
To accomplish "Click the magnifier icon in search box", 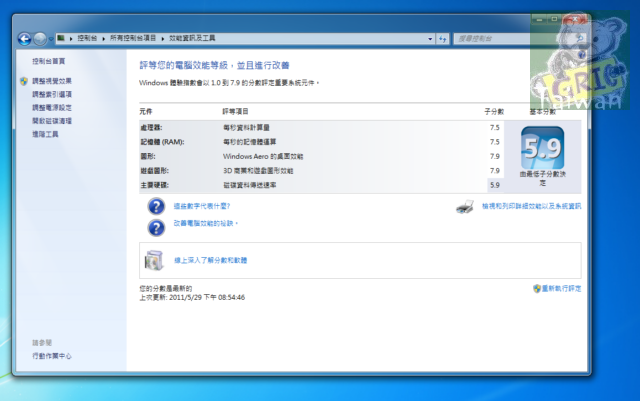I will (580, 38).
